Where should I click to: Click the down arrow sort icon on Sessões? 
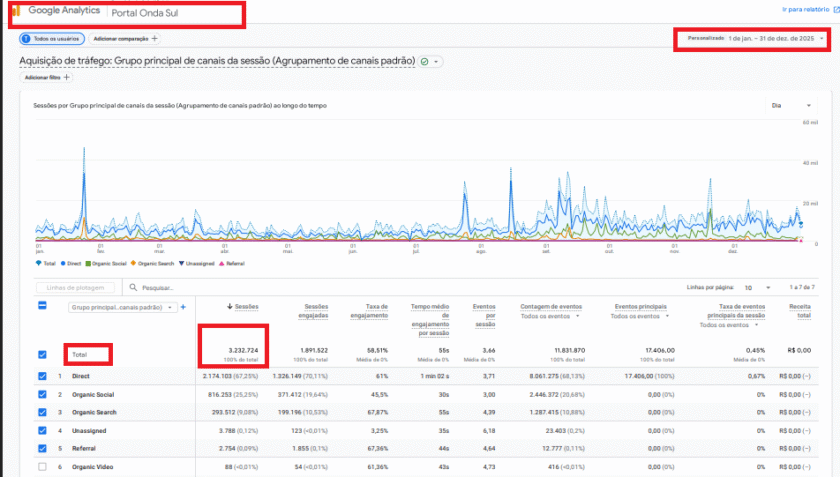tap(229, 307)
